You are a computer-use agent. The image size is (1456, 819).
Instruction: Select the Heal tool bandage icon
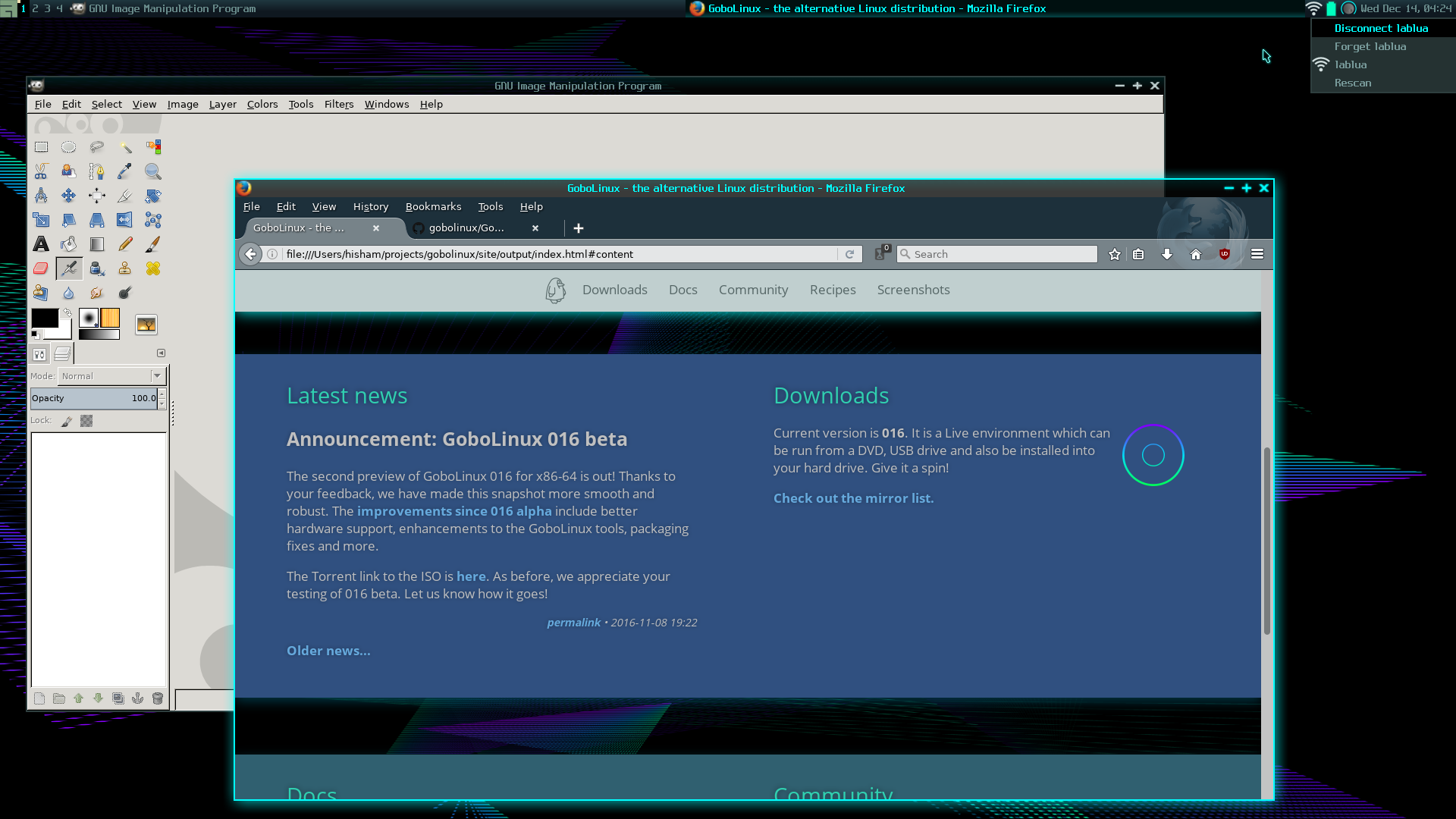(x=153, y=268)
